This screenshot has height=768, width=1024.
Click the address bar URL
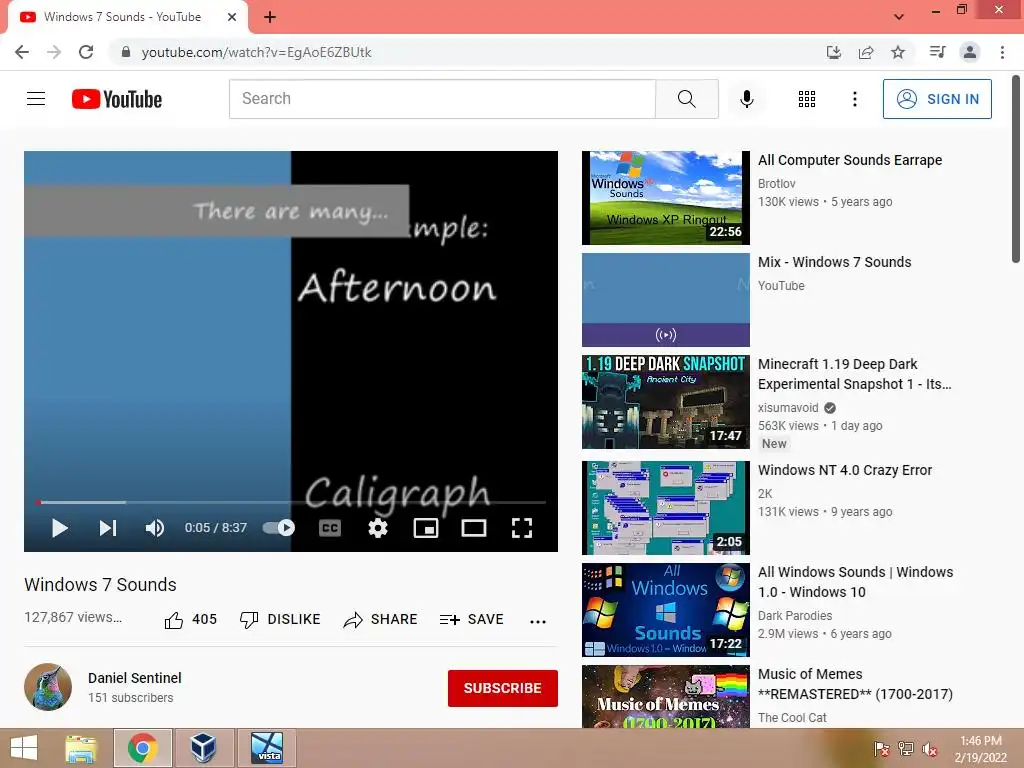[256, 52]
